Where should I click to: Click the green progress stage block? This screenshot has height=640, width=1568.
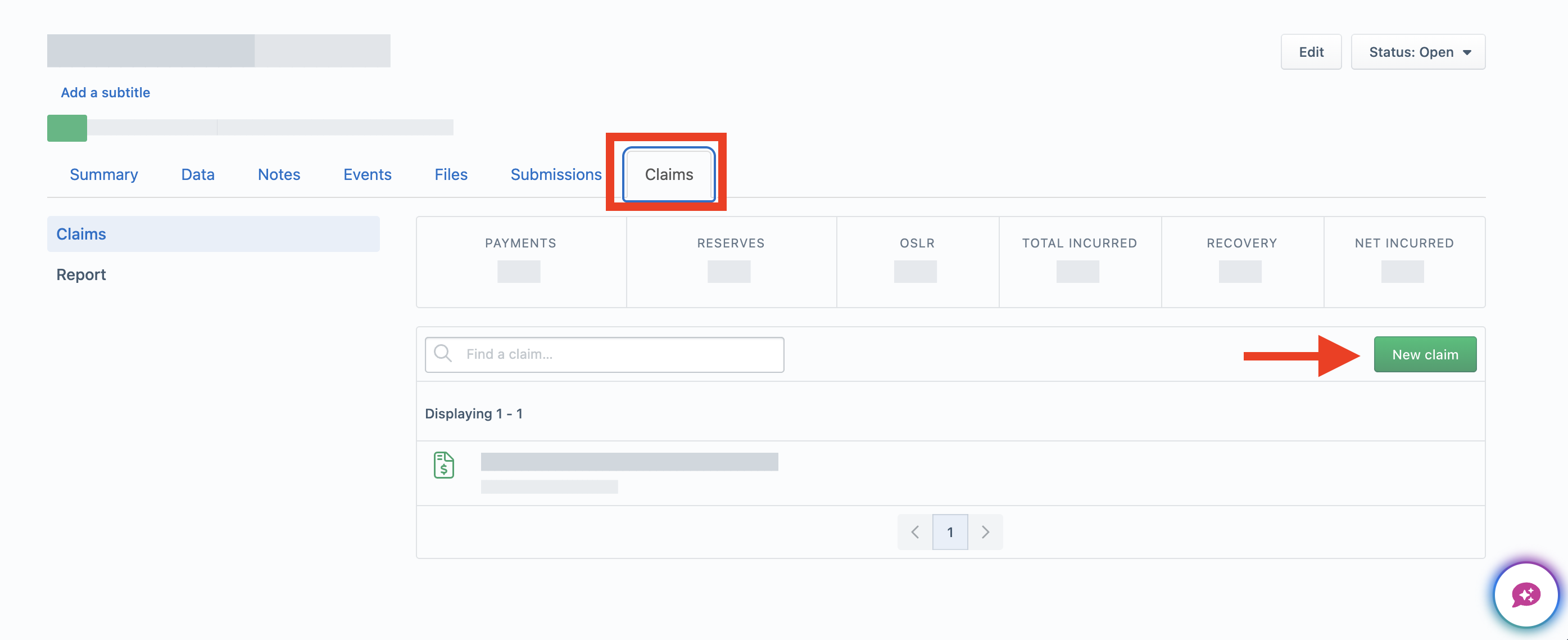click(x=67, y=128)
